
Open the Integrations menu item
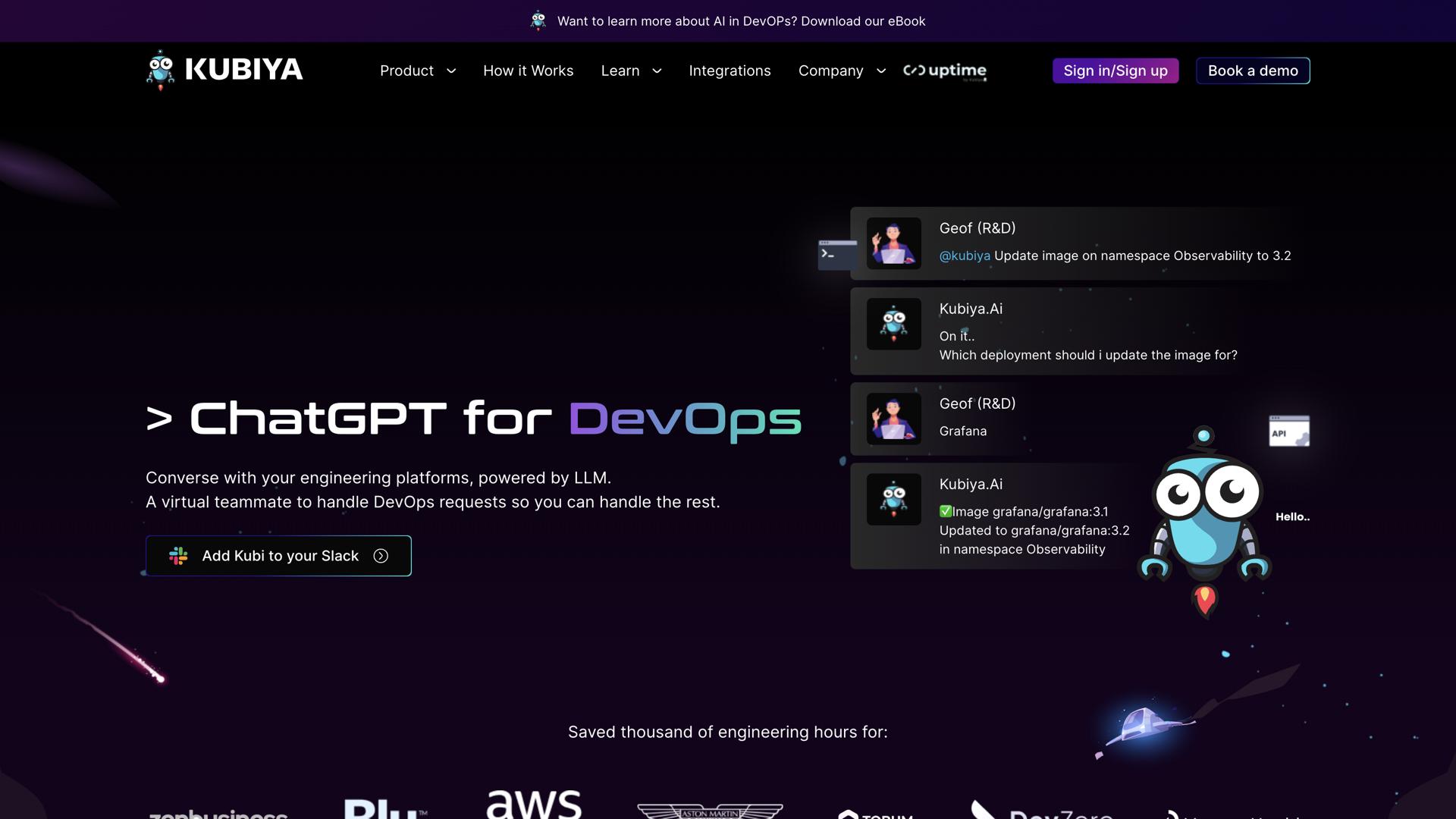[730, 71]
